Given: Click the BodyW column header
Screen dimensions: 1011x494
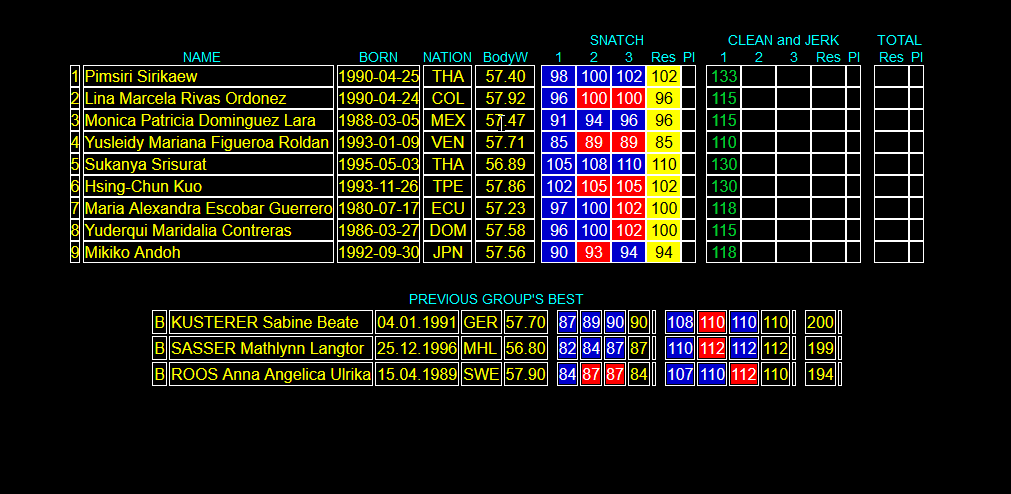Looking at the screenshot, I should point(506,57).
